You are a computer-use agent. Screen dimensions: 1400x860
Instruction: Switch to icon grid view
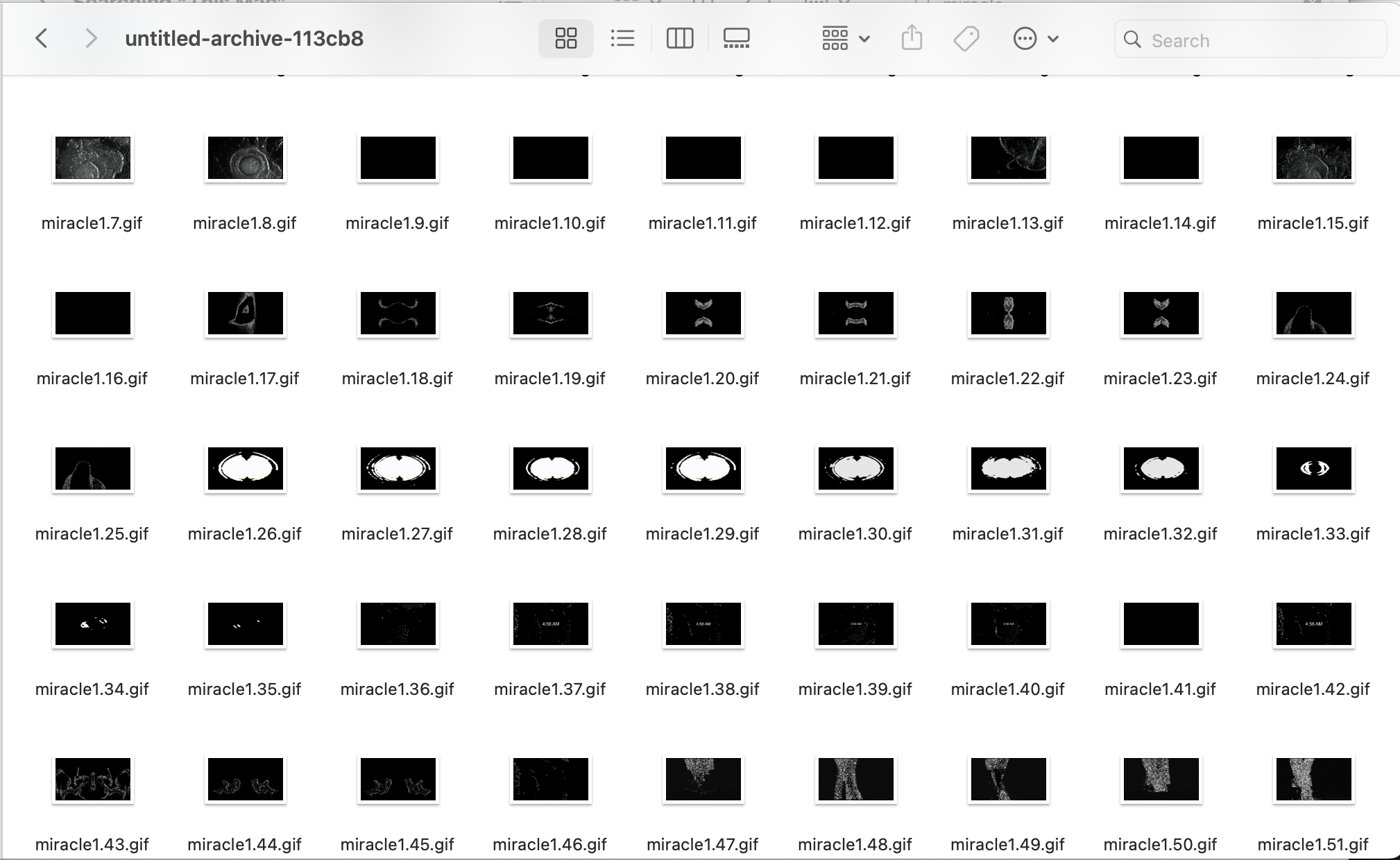click(566, 38)
